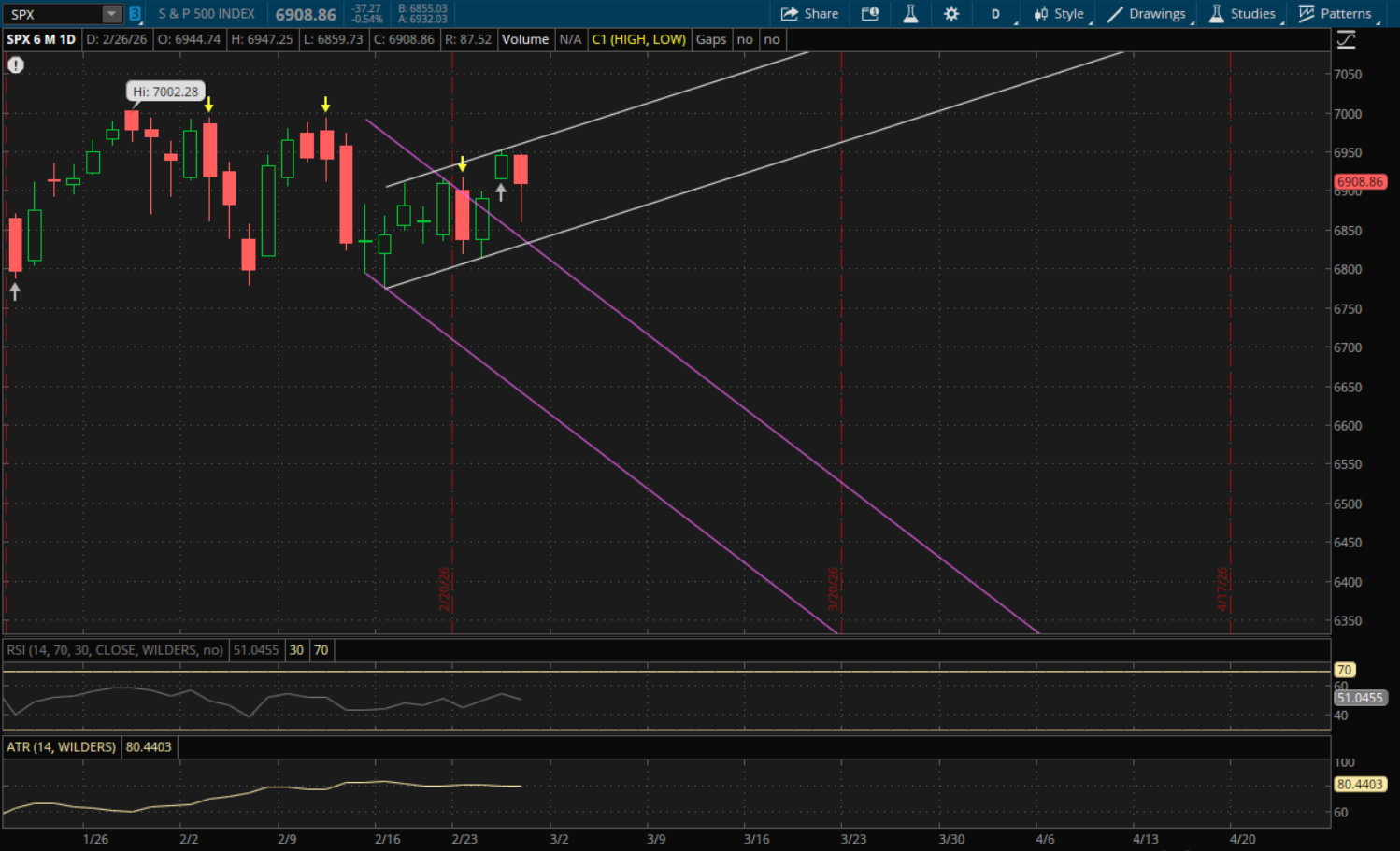Click the Hi: 7002.28 price bubble
This screenshot has width=1400, height=851.
click(x=165, y=92)
